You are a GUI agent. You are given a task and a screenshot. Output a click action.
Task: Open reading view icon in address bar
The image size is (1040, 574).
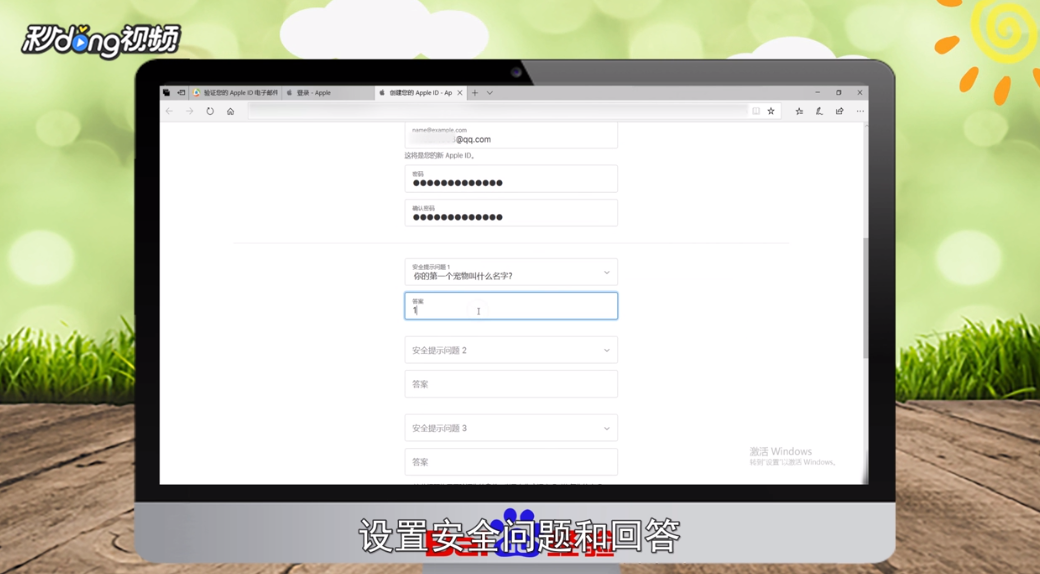click(x=755, y=111)
